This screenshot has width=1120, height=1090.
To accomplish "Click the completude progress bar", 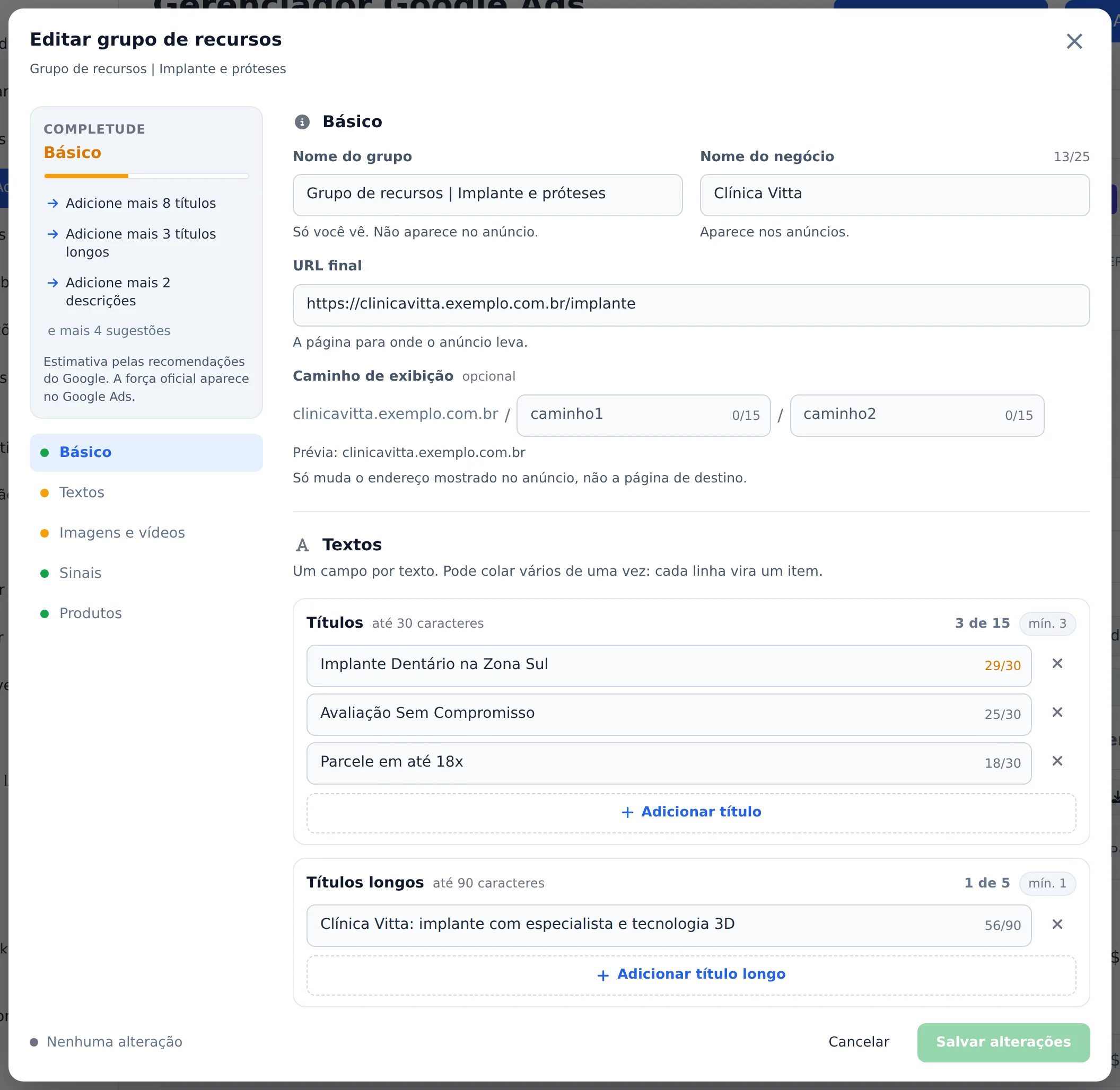I will click(146, 176).
